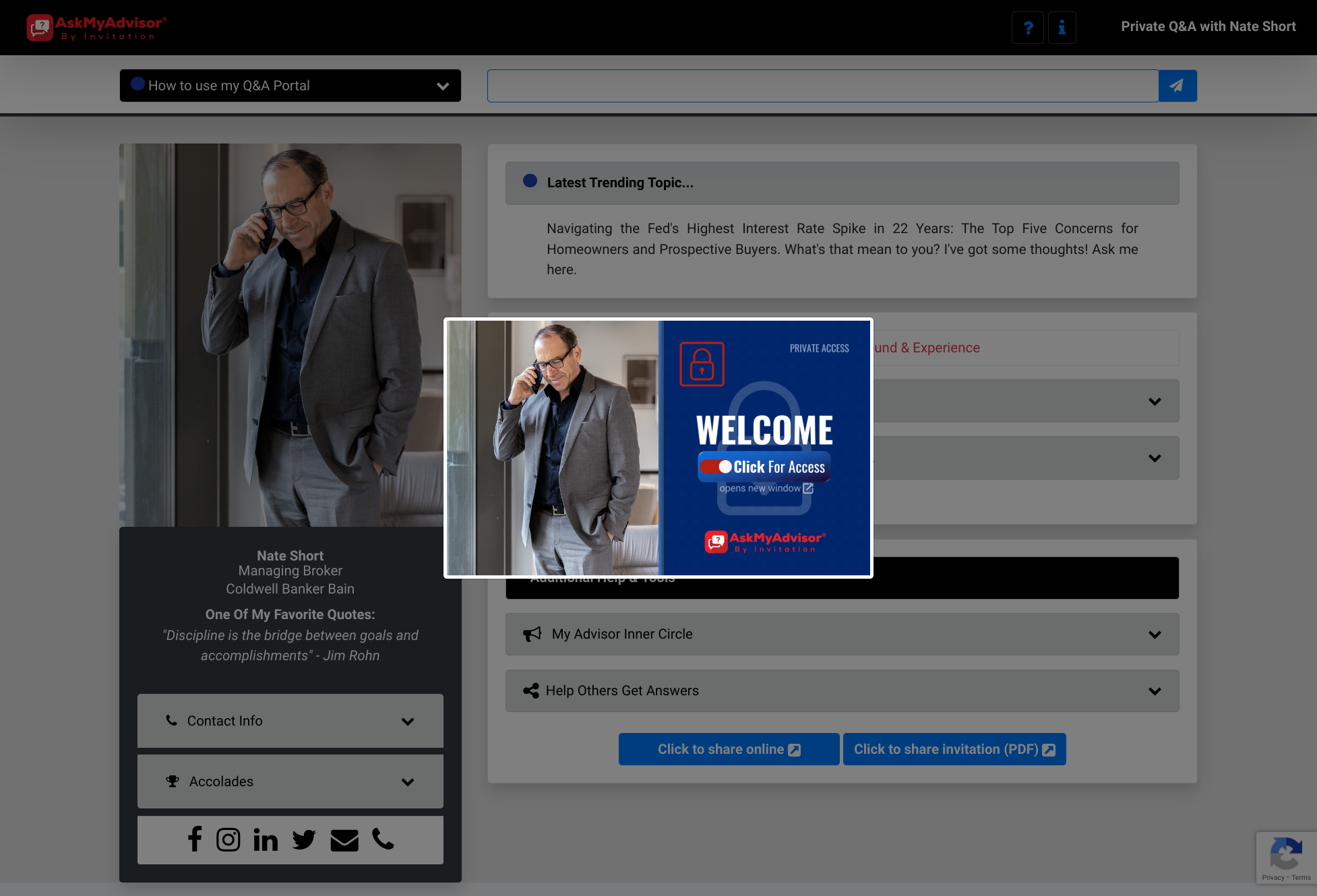1317x896 pixels.
Task: Open the Twitter bird icon
Action: click(304, 839)
